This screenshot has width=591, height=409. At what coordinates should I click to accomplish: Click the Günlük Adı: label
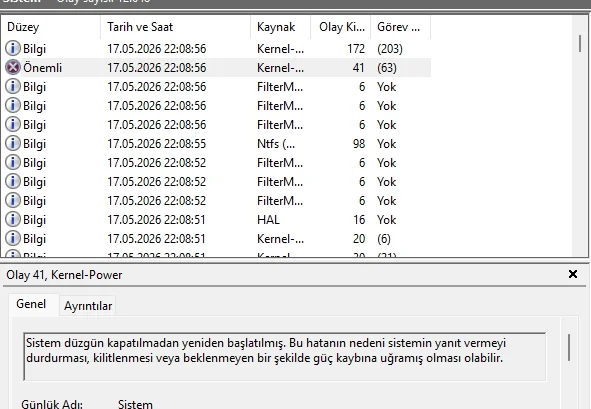[52, 404]
